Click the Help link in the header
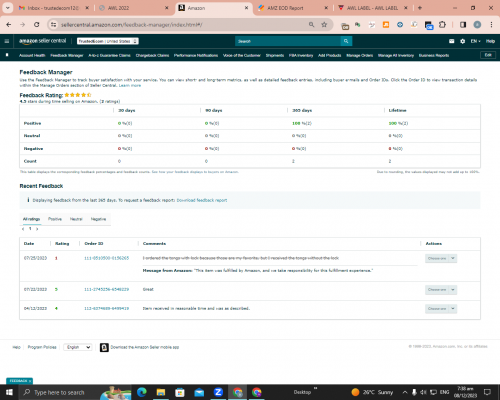This screenshot has width=500, height=400. coord(490,41)
